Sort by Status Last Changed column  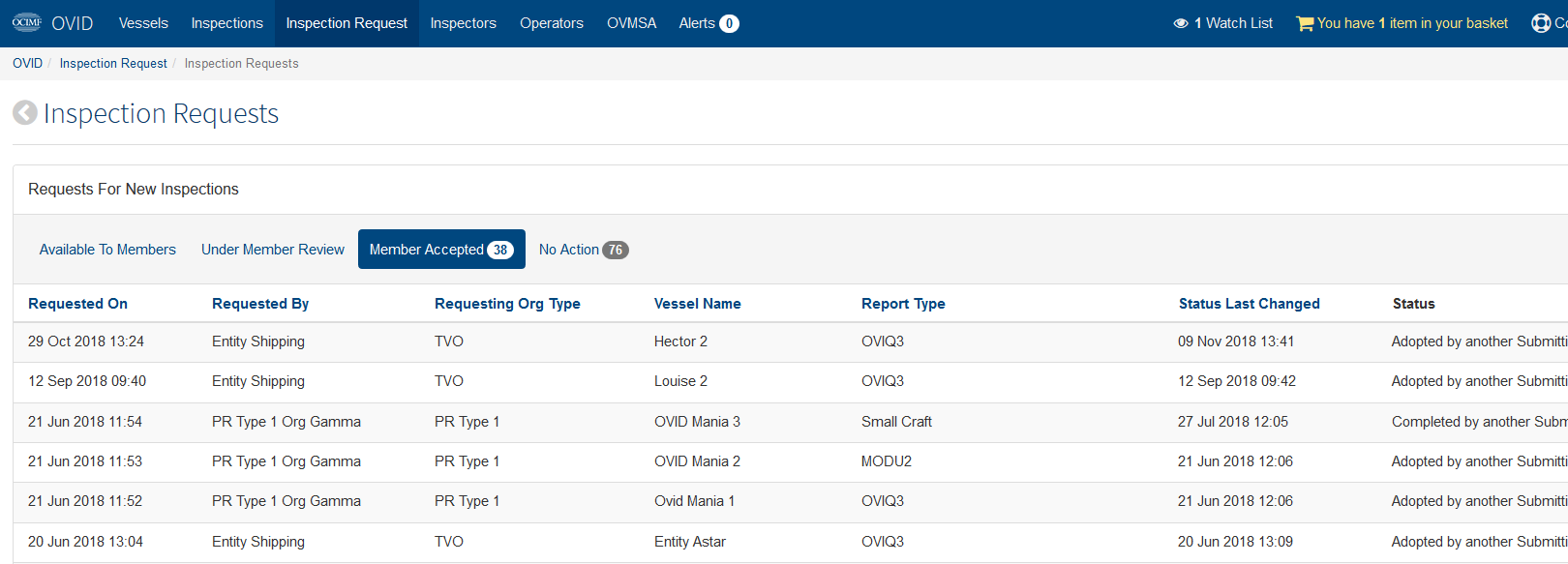tap(1249, 304)
